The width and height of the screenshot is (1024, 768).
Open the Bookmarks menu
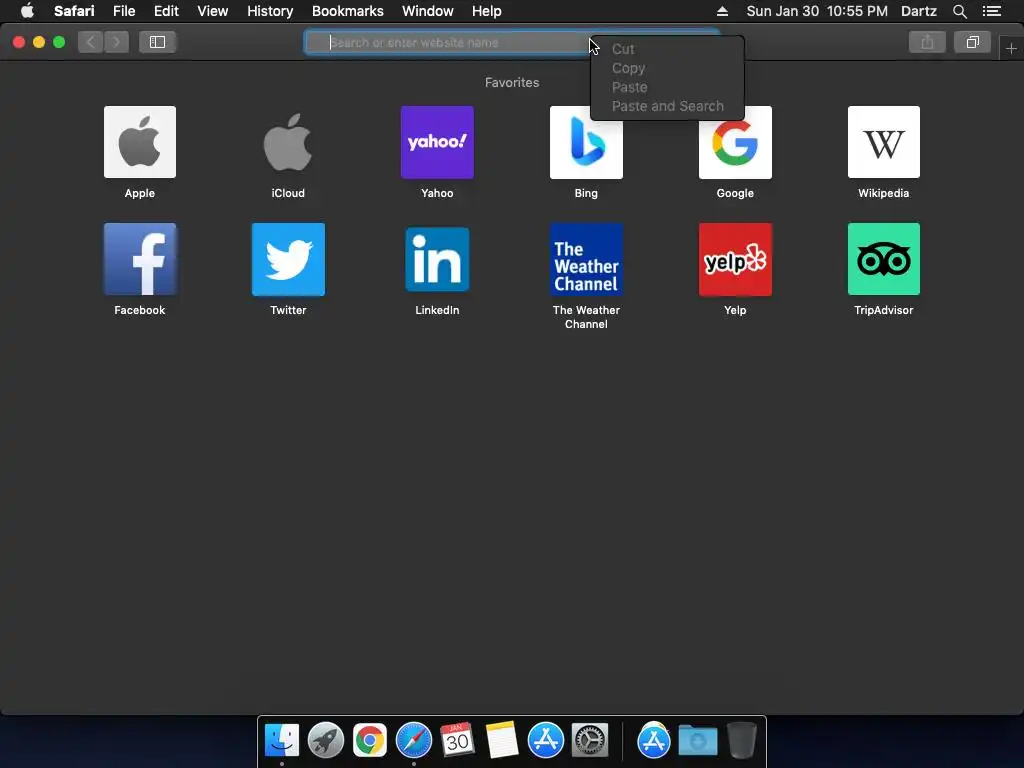347,11
